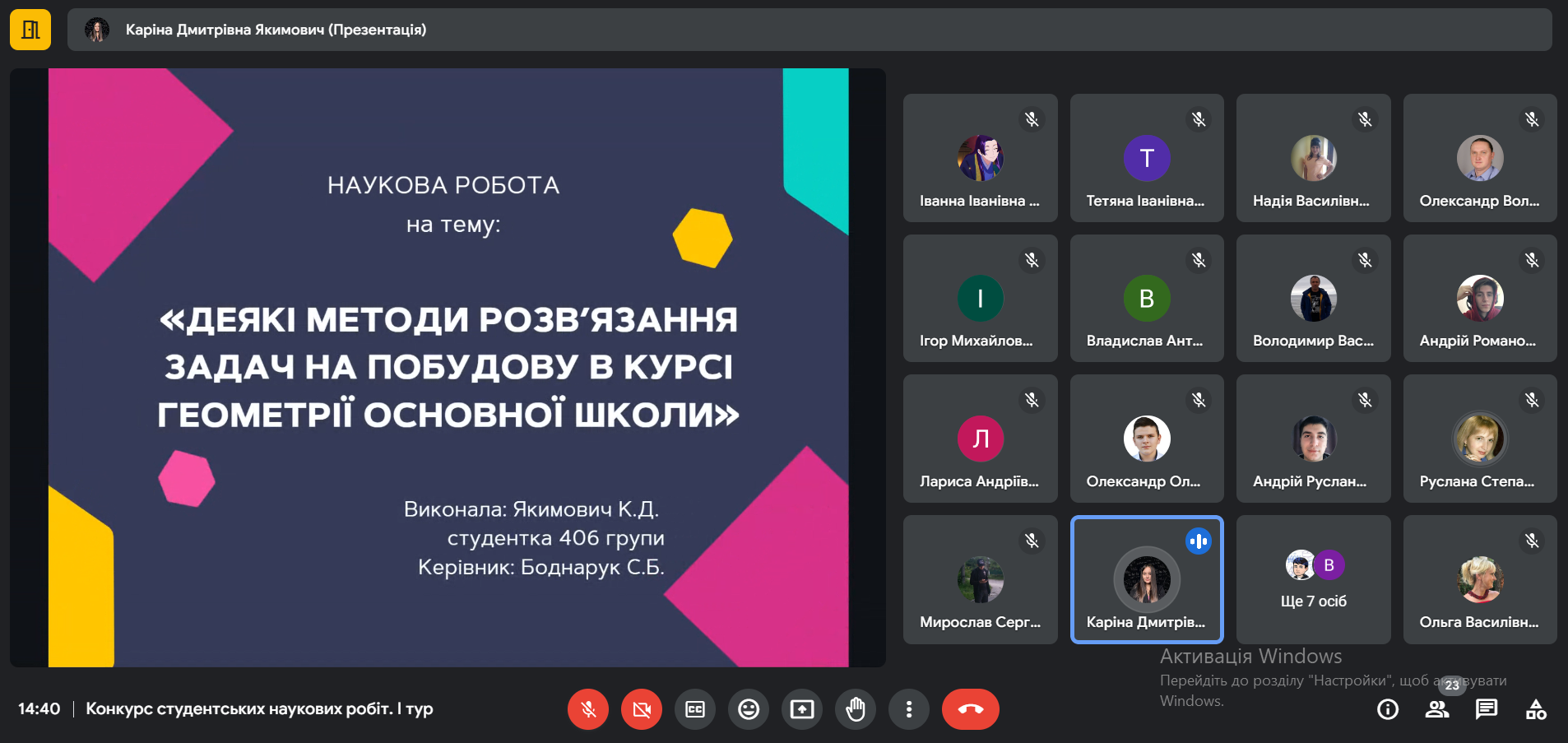This screenshot has width=1568, height=743.
Task: Raise your hand
Action: [x=856, y=709]
